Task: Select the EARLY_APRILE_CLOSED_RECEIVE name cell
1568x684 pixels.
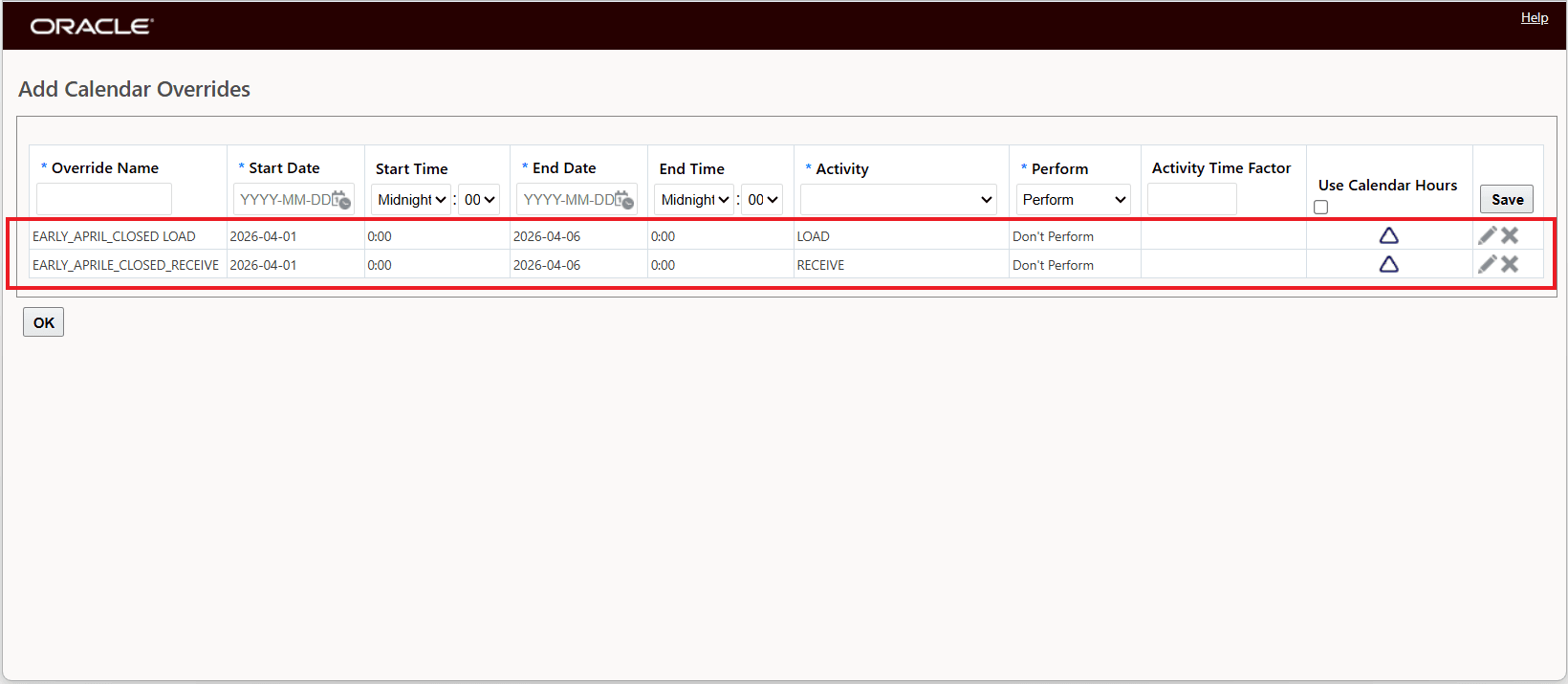Action: tap(125, 265)
